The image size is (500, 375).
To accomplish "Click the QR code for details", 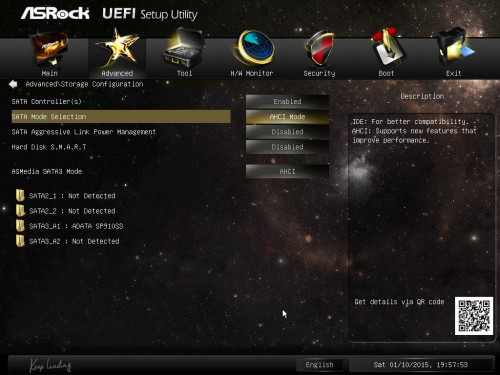I will [x=474, y=316].
